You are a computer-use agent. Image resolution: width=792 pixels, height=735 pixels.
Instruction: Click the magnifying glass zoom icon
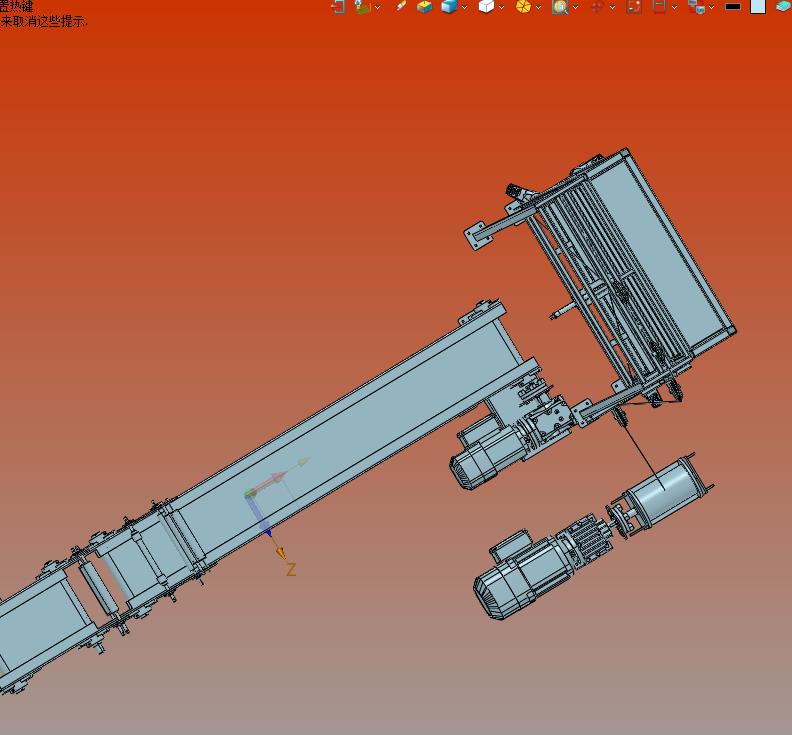pos(560,7)
